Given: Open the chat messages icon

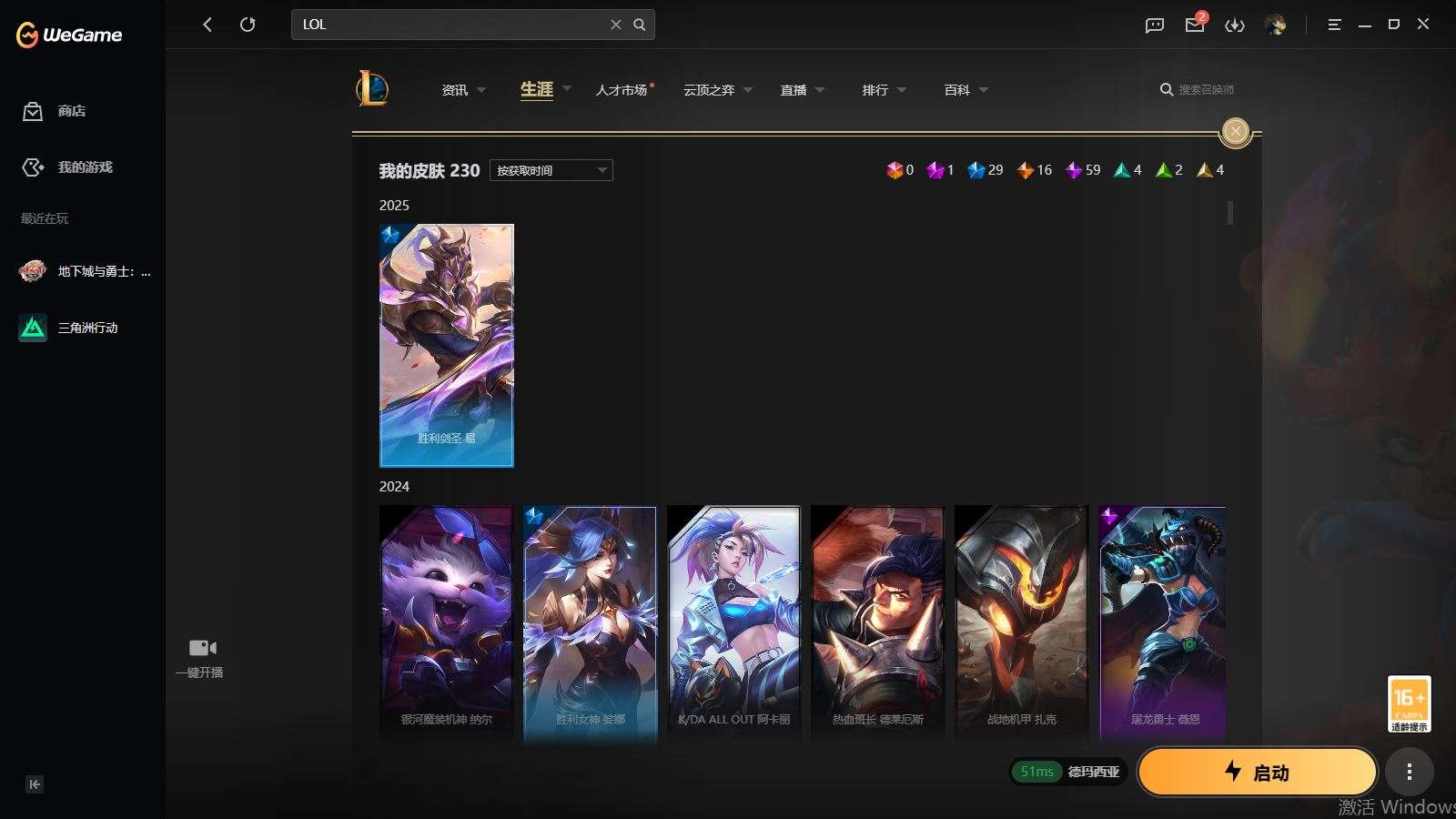Looking at the screenshot, I should click(1155, 25).
